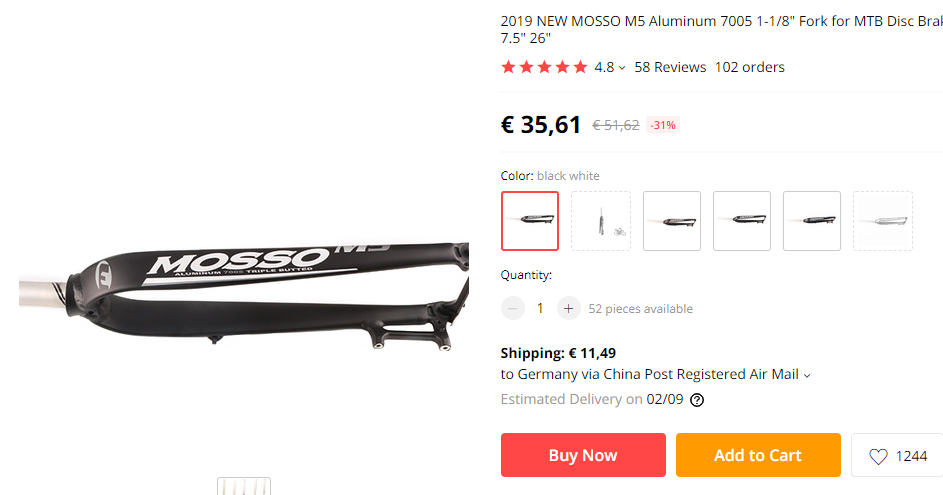Decrease quantity with the minus button

[x=512, y=309]
